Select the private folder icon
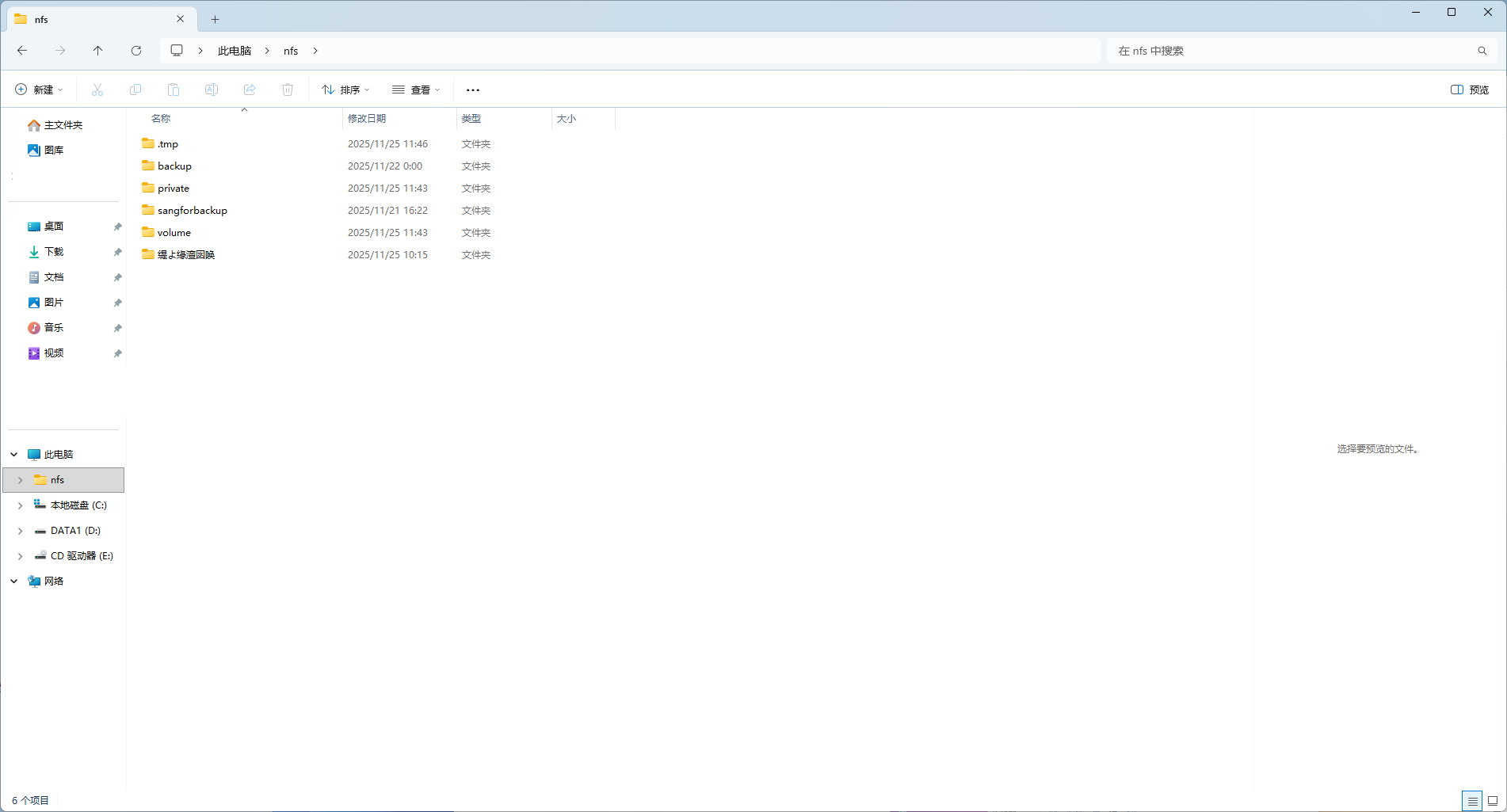1507x812 pixels. click(148, 188)
